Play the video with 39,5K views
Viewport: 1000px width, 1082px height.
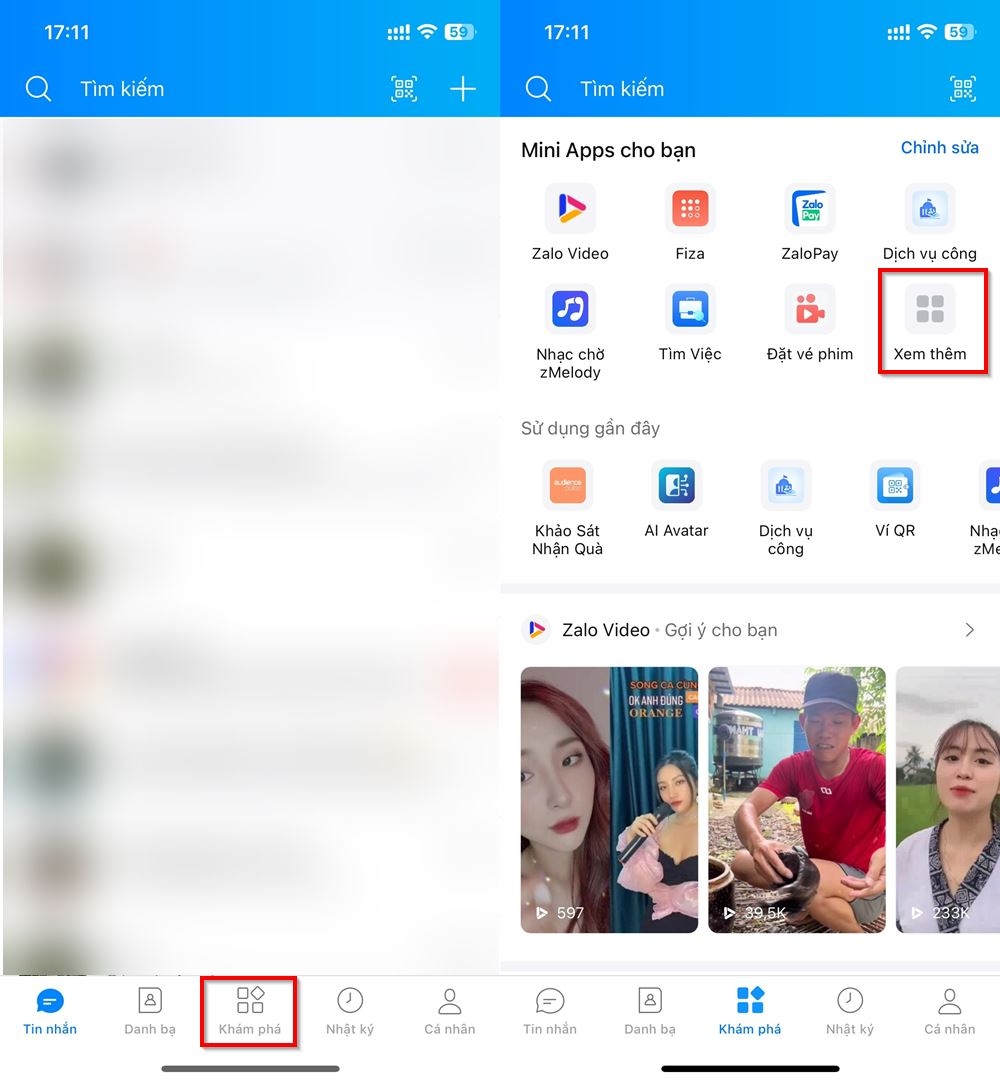(x=797, y=800)
